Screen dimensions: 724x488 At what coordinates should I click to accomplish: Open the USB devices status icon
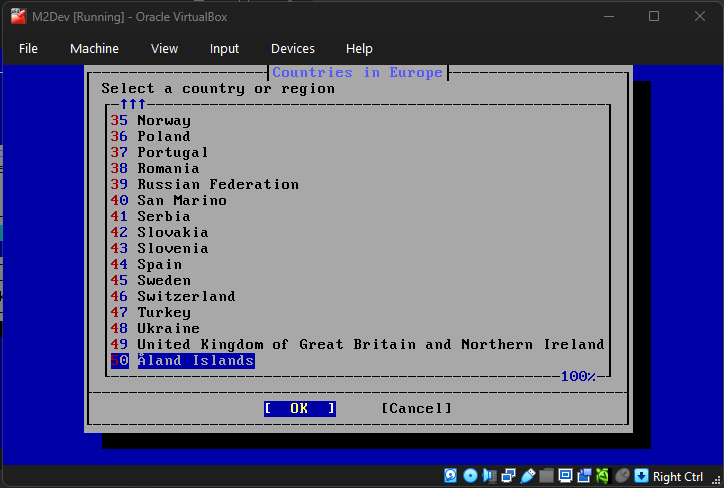[x=528, y=476]
